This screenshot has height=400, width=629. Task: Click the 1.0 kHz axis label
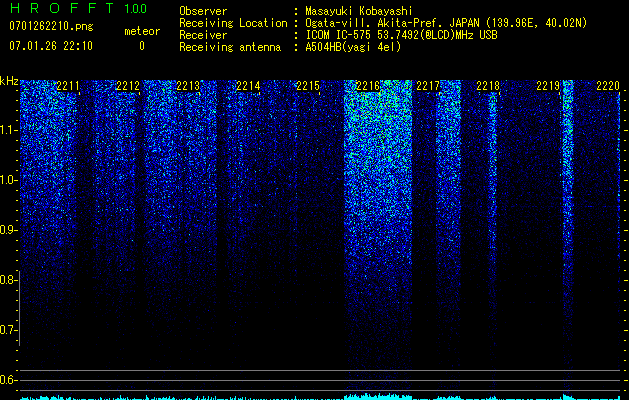pyautogui.click(x=8, y=180)
